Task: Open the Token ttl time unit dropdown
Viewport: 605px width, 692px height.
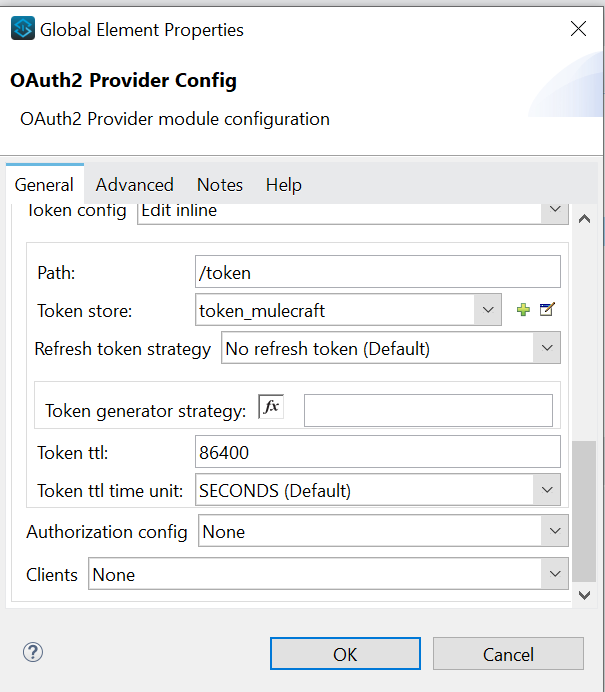Action: pos(546,490)
